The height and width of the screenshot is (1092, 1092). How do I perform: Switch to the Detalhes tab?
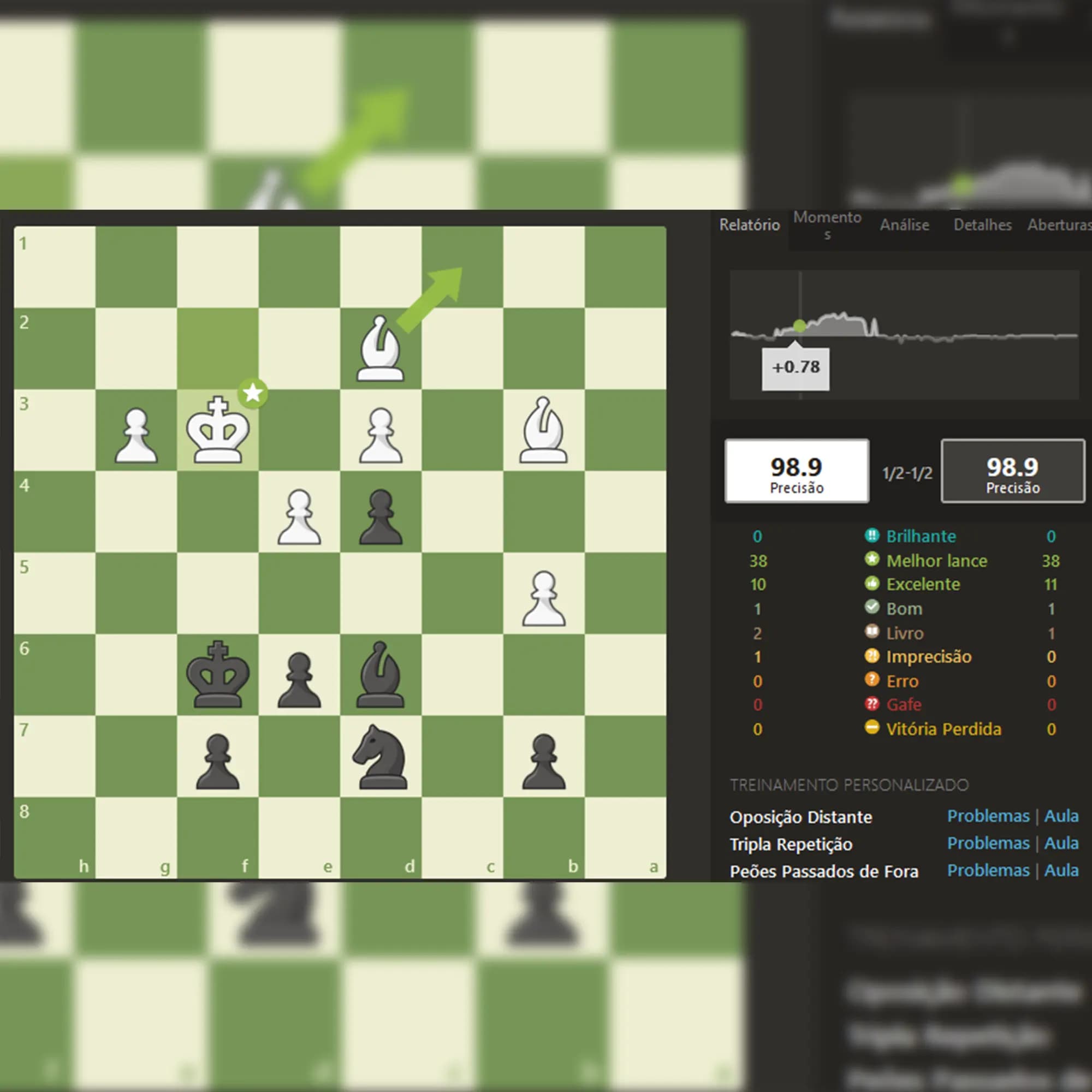pos(982,225)
